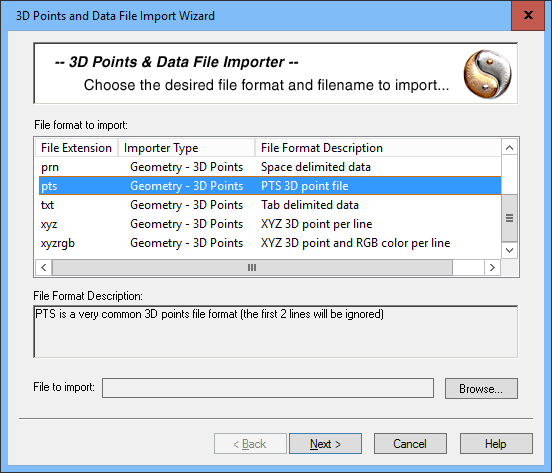Click the Importer Type column header
Screen dimensions: 552x473
[x=186, y=148]
